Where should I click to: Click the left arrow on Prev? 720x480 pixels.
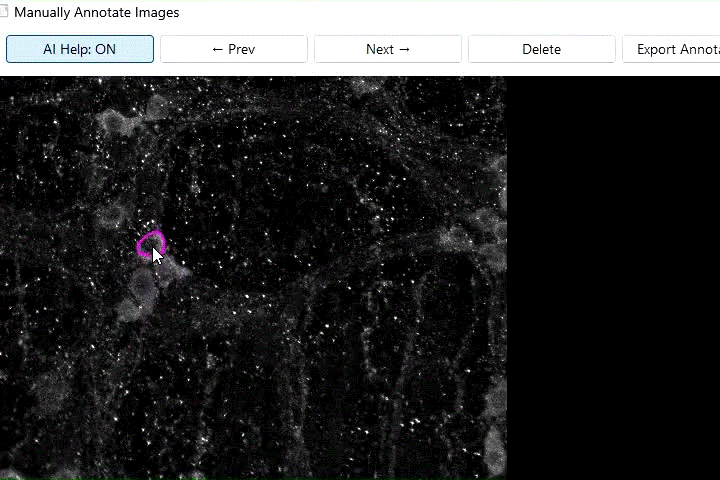[217, 49]
